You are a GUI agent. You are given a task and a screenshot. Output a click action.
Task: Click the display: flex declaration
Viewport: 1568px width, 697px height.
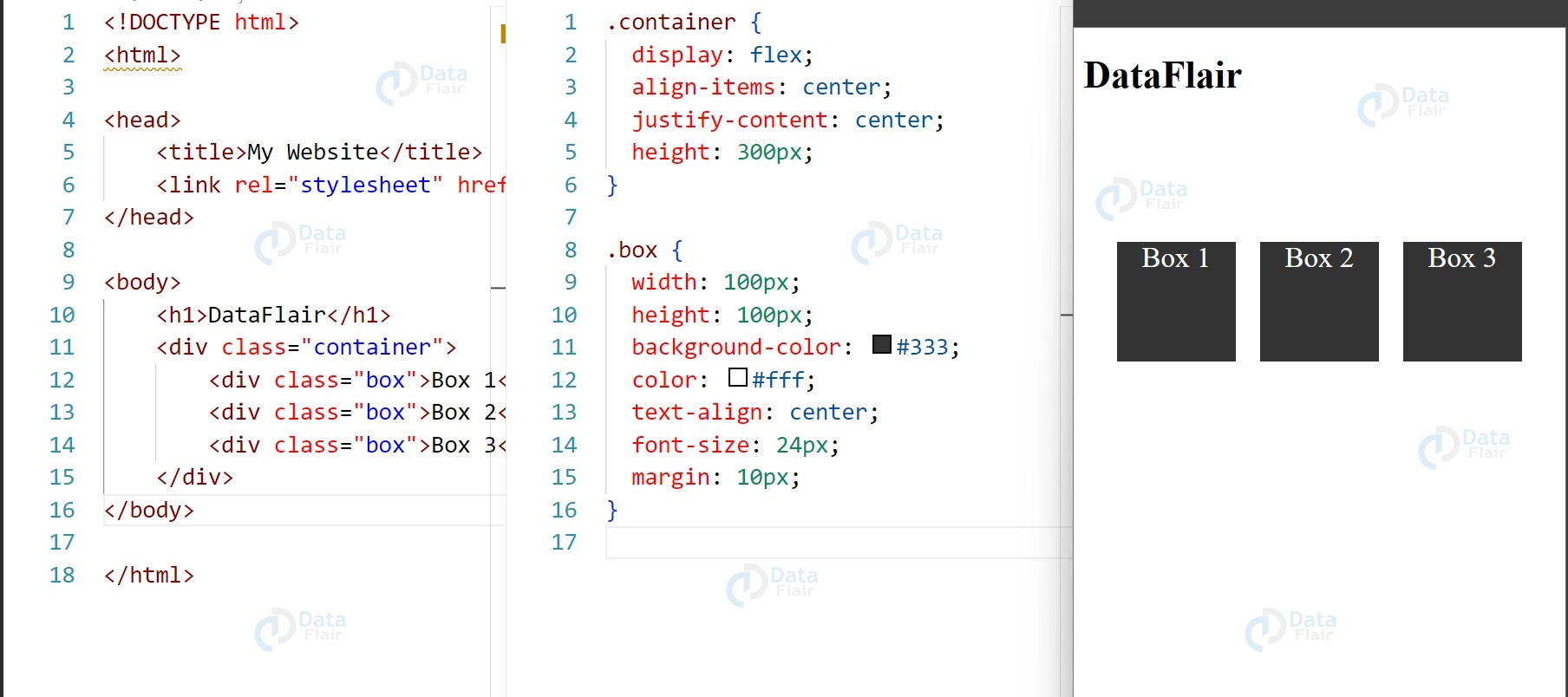click(722, 55)
